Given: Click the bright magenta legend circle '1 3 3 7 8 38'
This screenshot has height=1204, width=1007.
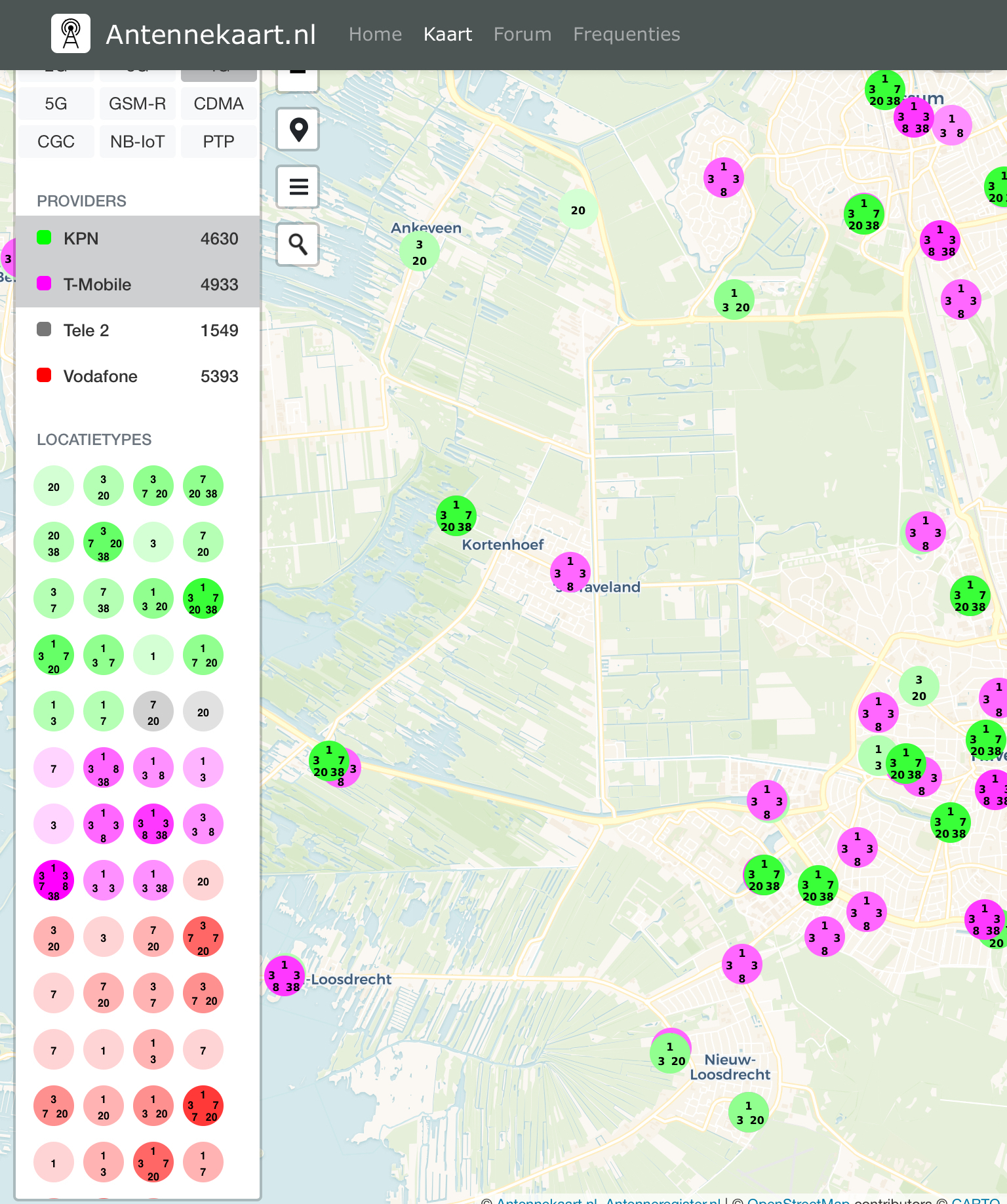Looking at the screenshot, I should [54, 881].
